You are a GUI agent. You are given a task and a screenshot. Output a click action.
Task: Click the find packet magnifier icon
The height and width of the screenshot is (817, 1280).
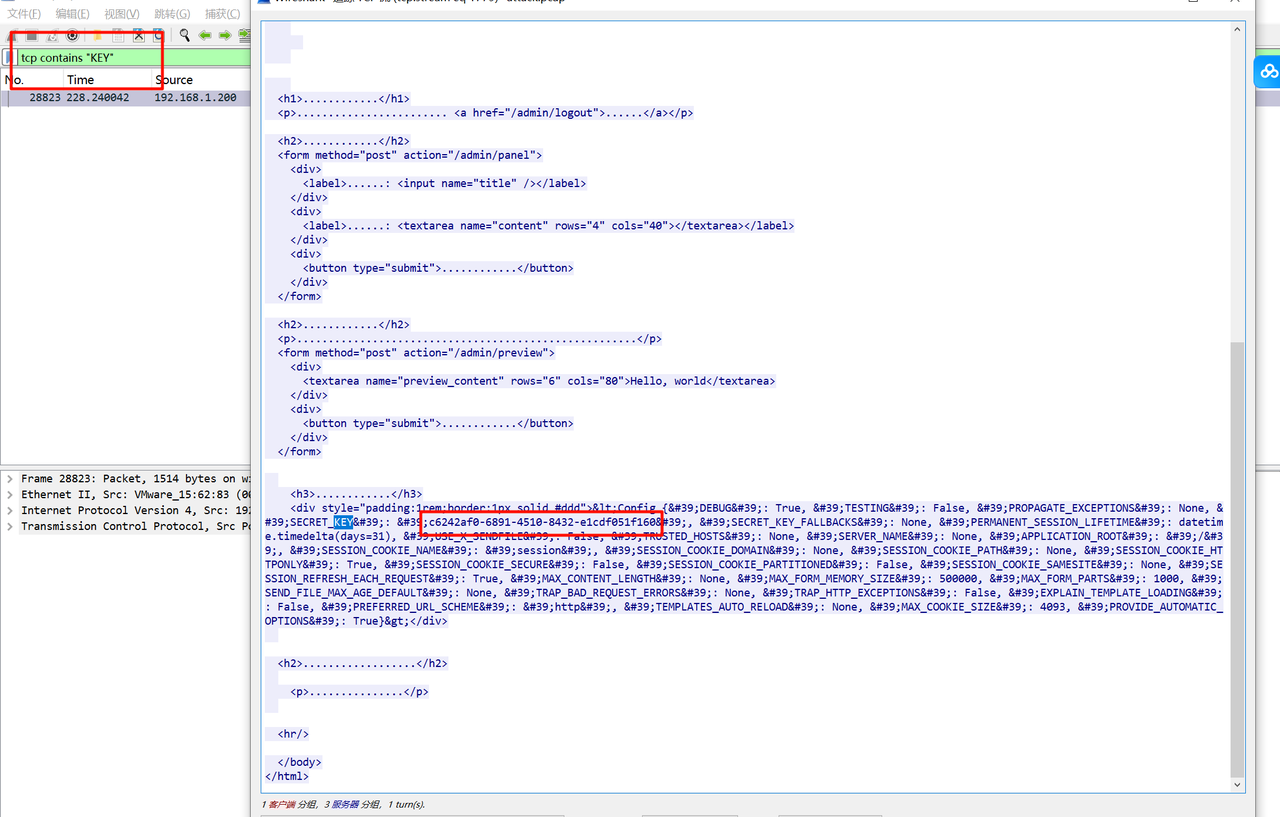point(185,36)
